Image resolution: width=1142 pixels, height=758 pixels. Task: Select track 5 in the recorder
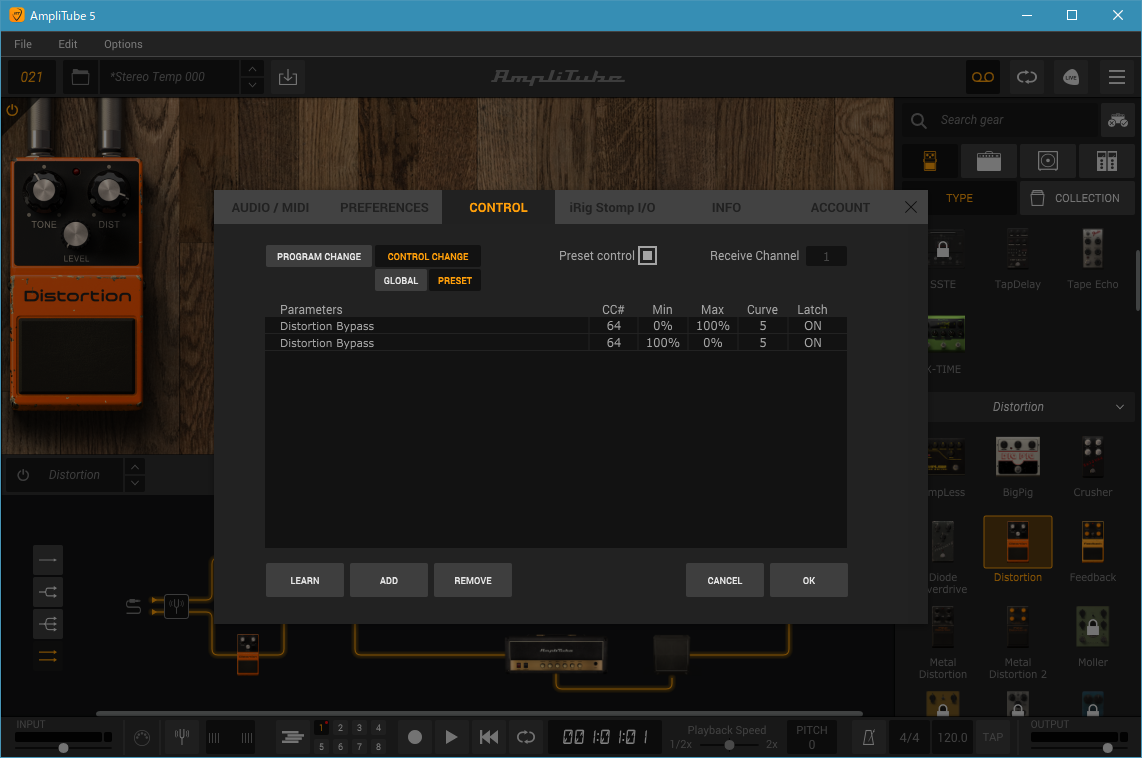point(321,746)
